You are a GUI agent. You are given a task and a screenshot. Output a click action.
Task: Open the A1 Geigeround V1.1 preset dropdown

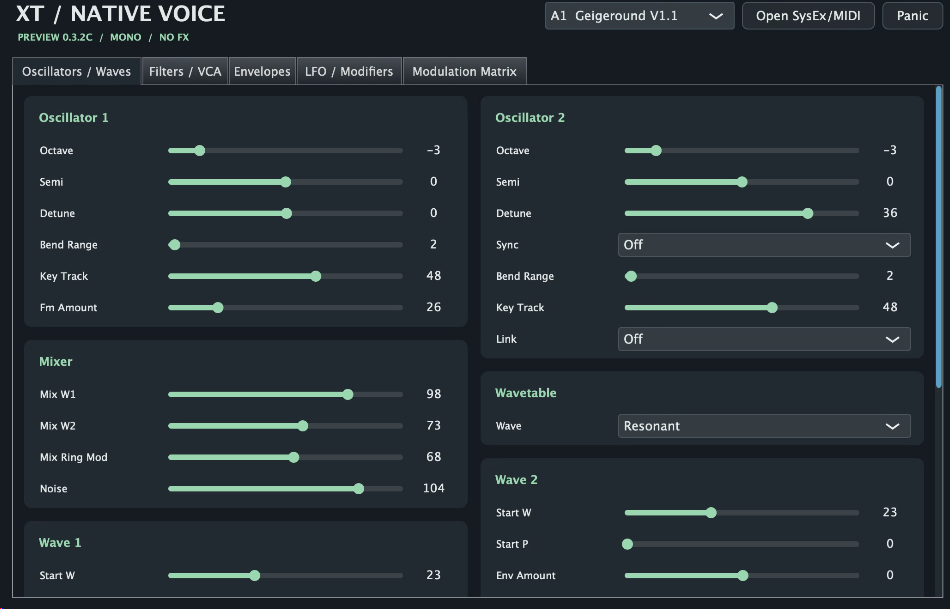[639, 16]
